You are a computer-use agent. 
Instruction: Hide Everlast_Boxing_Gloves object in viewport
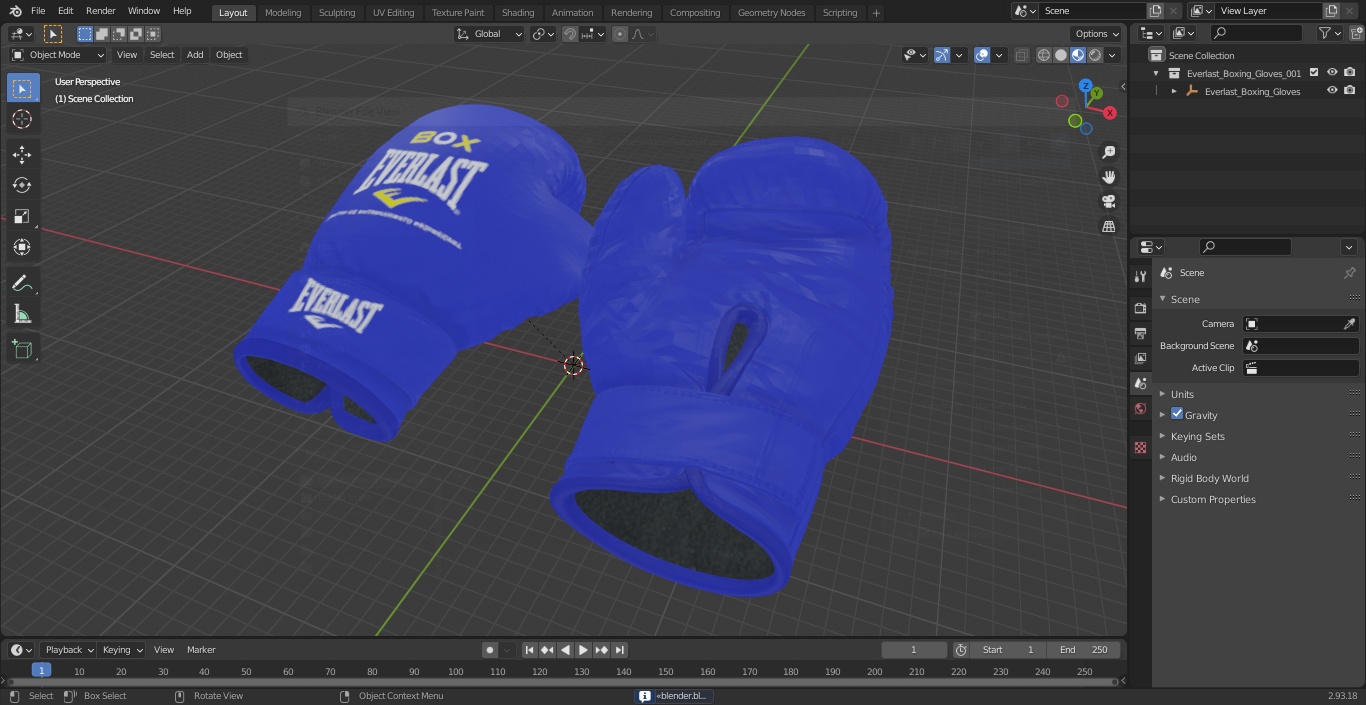(1332, 91)
